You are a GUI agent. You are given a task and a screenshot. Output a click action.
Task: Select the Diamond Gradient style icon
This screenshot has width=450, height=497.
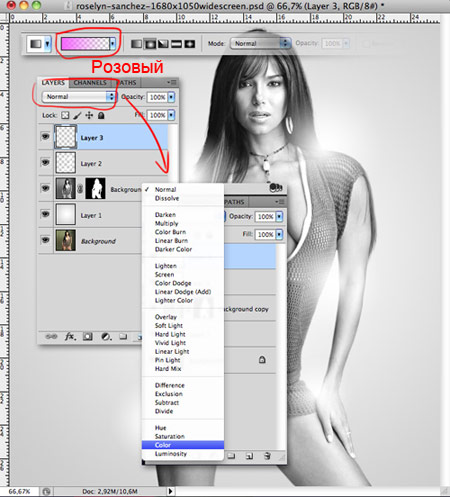[190, 44]
